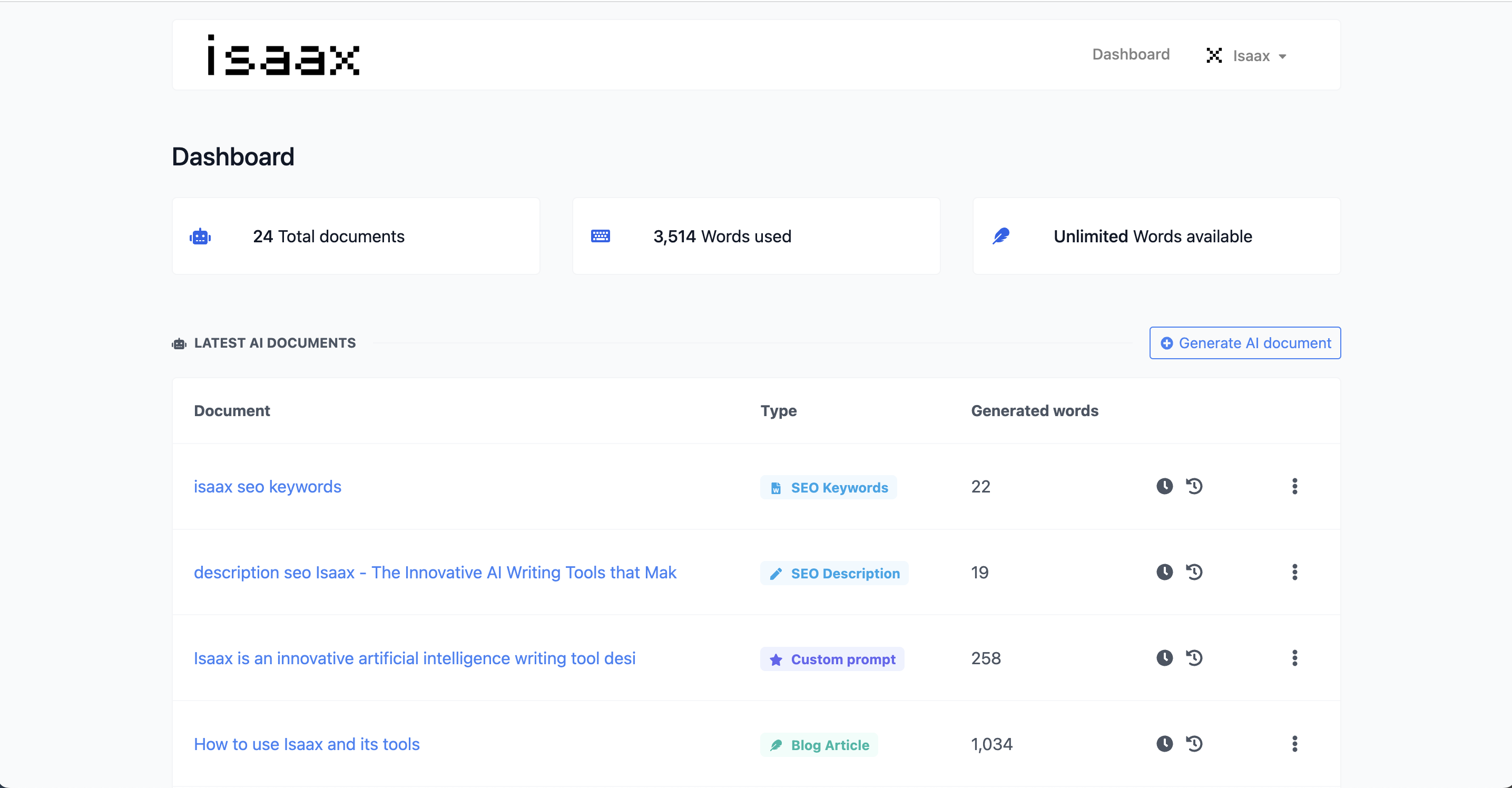Click the keyboard/words used icon
This screenshot has width=1512, height=788.
coord(601,236)
